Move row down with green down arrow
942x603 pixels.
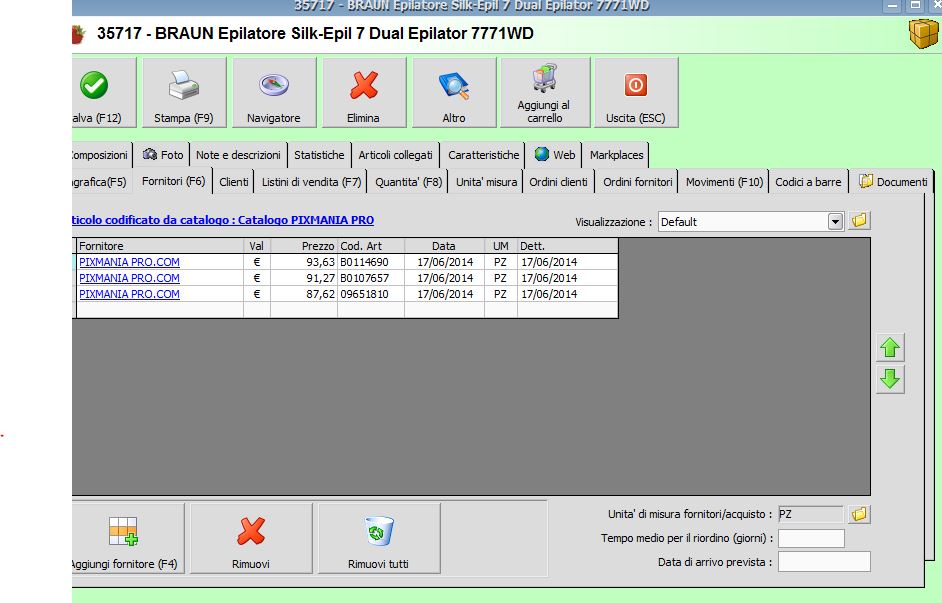click(x=890, y=379)
